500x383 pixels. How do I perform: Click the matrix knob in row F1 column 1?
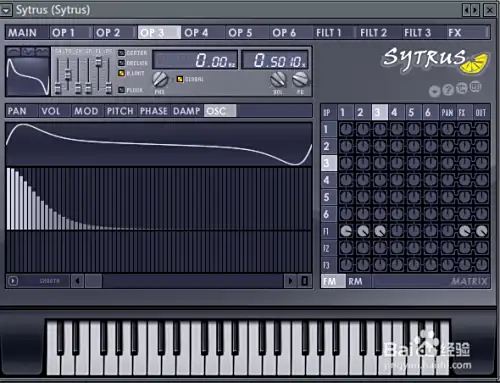(346, 231)
